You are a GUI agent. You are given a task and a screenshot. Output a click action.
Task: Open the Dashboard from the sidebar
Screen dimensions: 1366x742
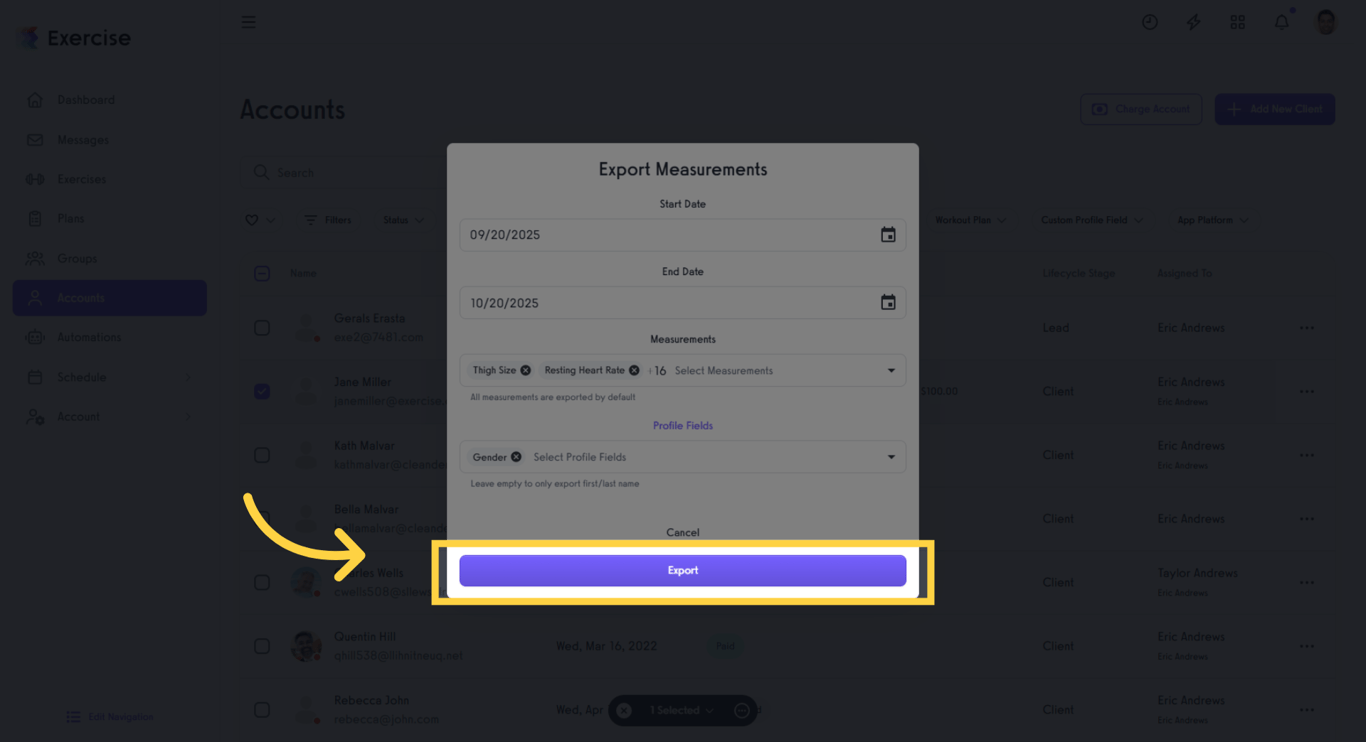(x=85, y=99)
